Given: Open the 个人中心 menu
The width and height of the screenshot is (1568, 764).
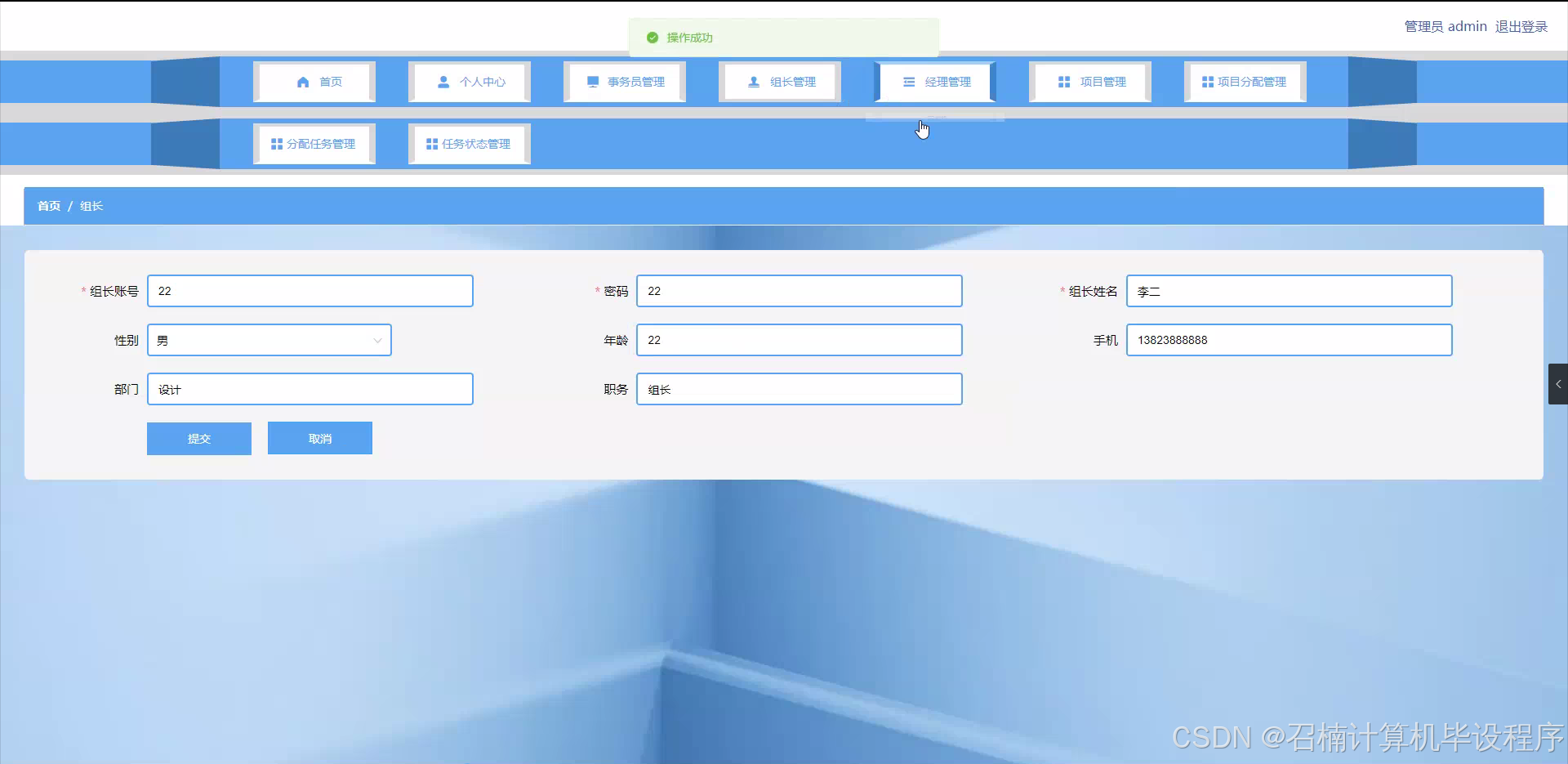Looking at the screenshot, I should coord(470,82).
